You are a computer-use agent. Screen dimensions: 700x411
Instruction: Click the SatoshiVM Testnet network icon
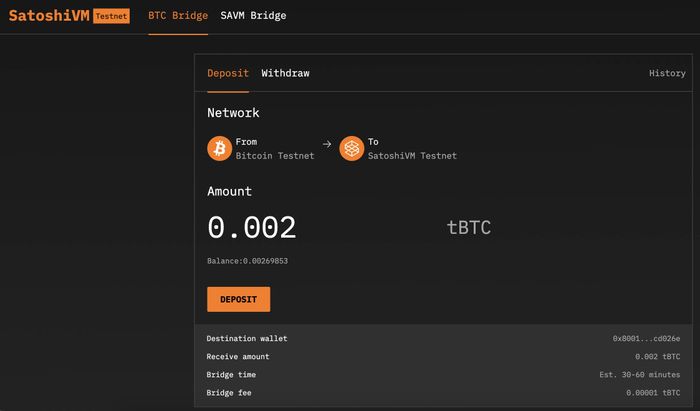(351, 148)
